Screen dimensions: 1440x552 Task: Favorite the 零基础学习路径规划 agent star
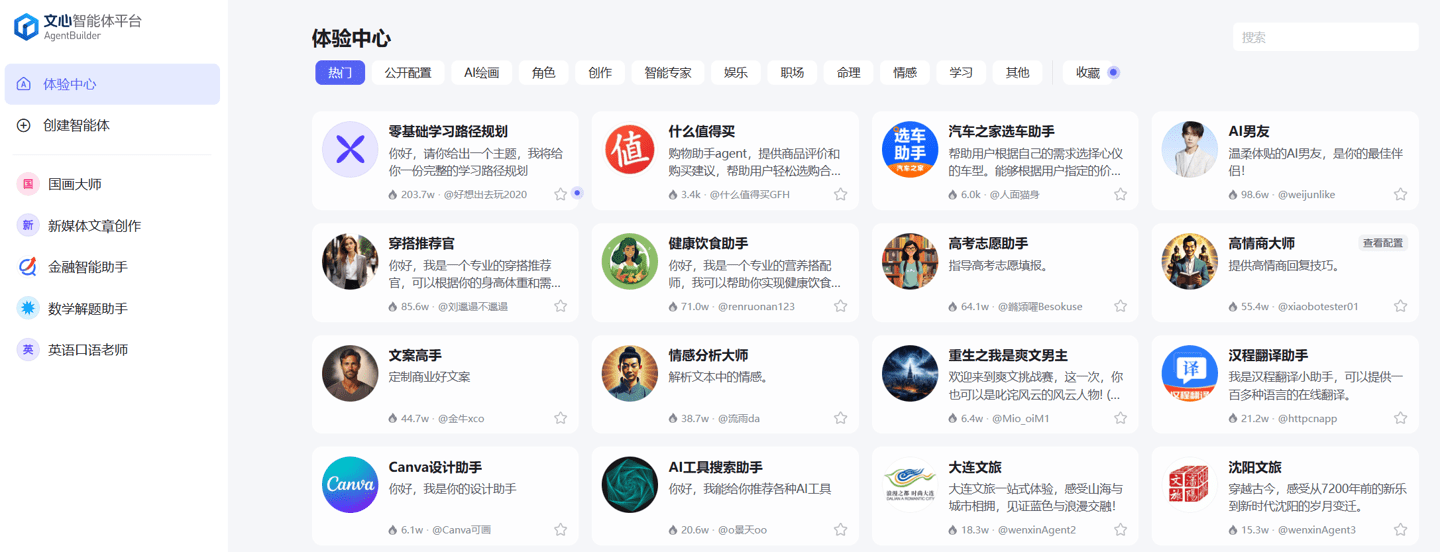pos(561,195)
